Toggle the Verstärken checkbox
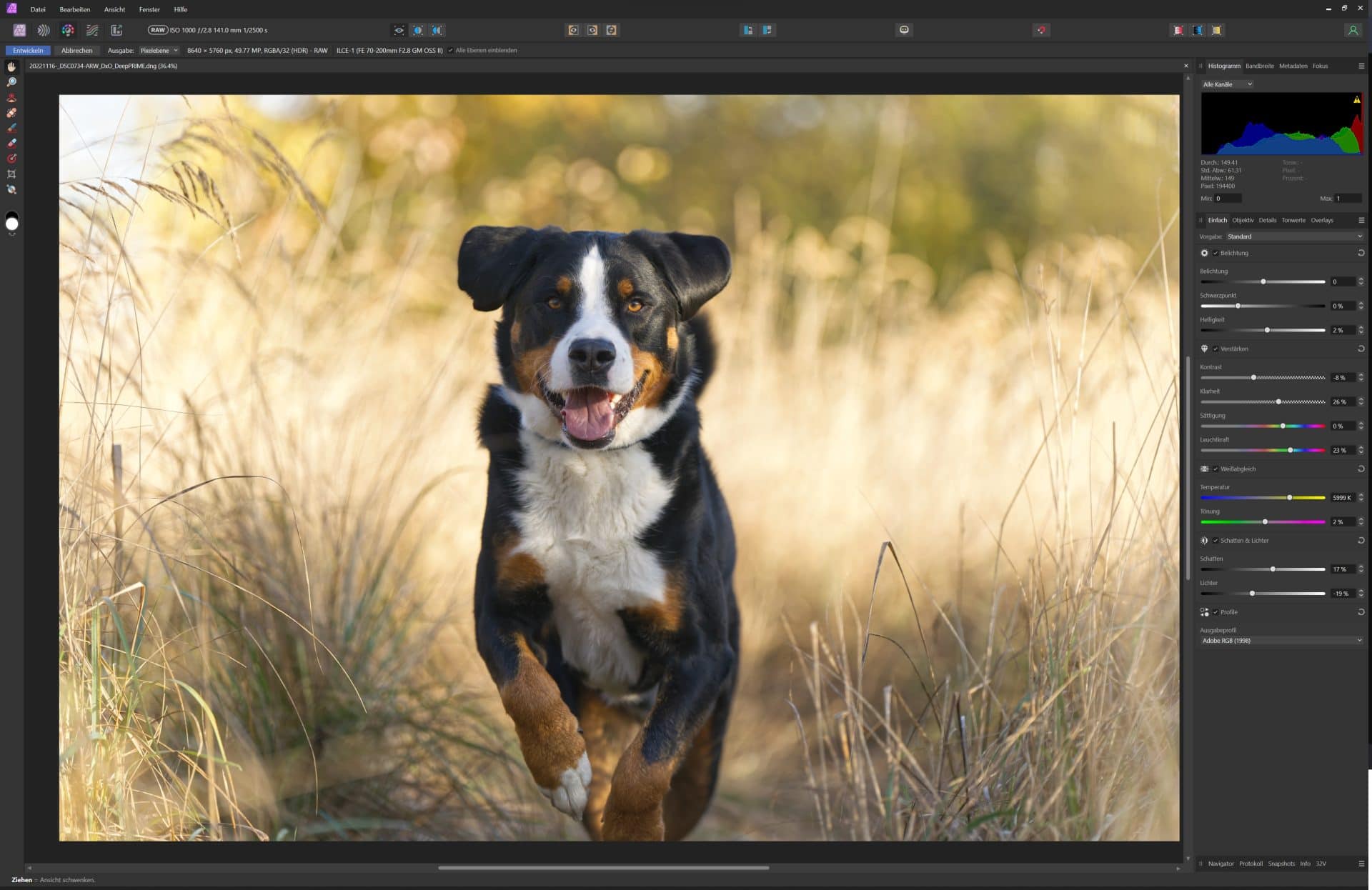The image size is (1372, 890). pyautogui.click(x=1216, y=349)
